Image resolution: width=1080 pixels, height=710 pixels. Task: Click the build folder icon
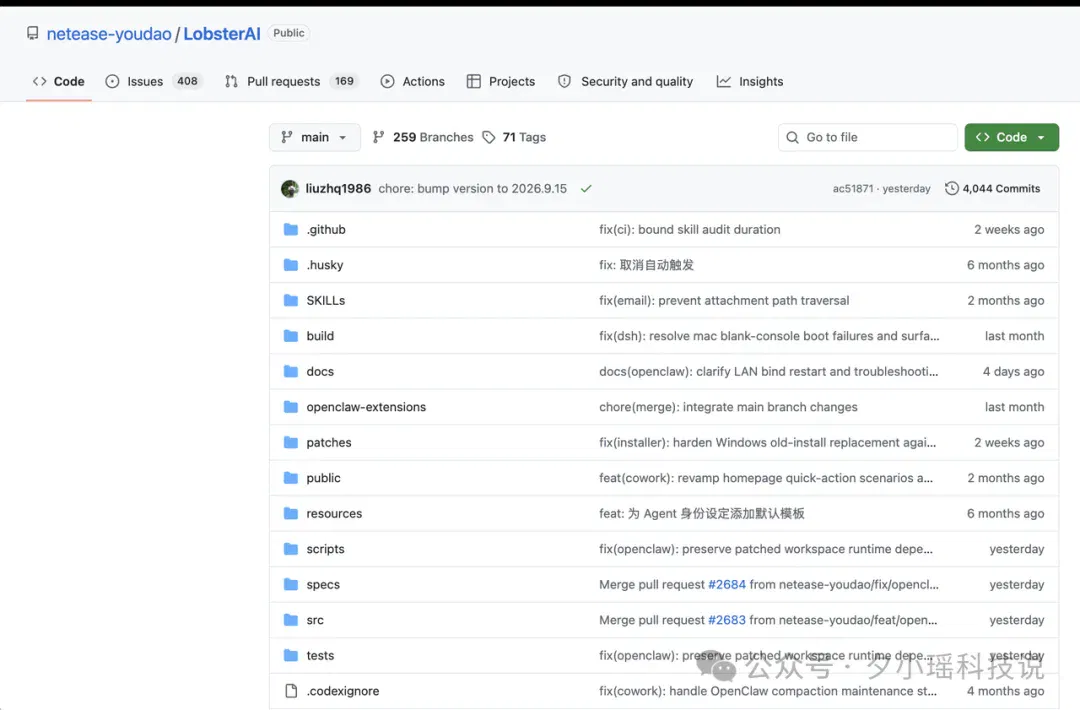coord(291,336)
